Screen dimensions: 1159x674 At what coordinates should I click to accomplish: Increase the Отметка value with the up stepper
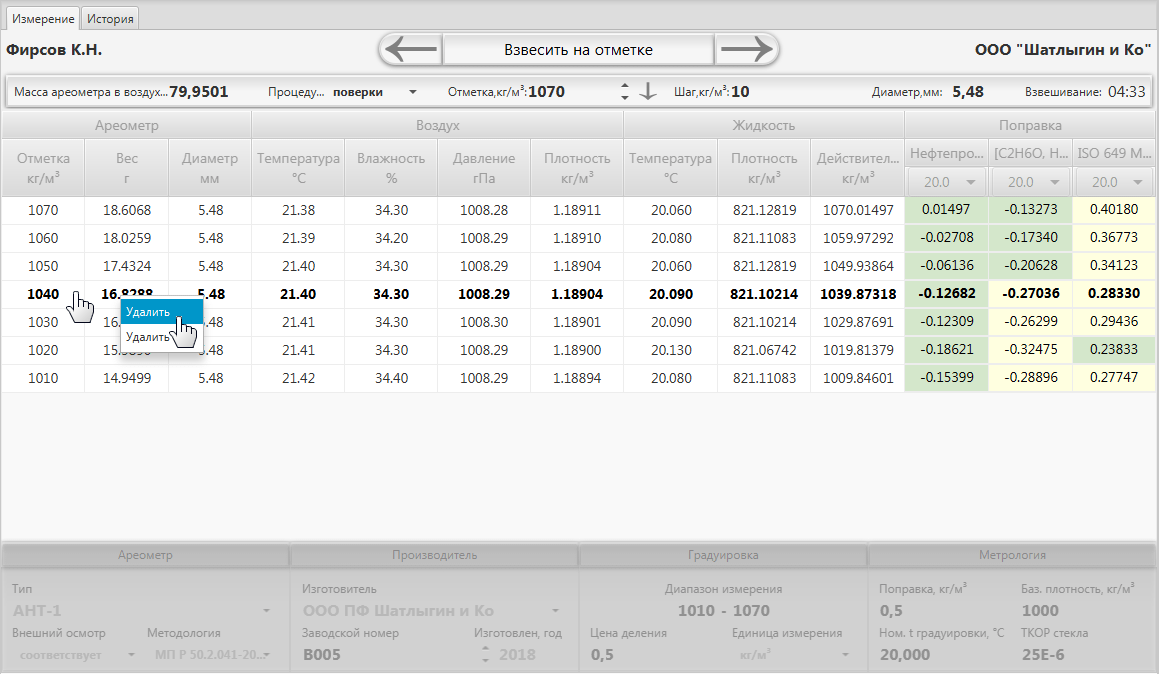point(625,86)
